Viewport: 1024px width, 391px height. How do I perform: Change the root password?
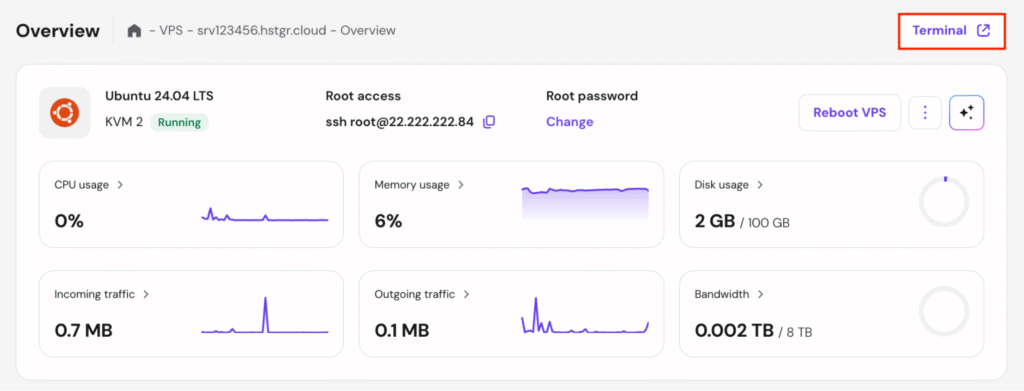click(569, 122)
